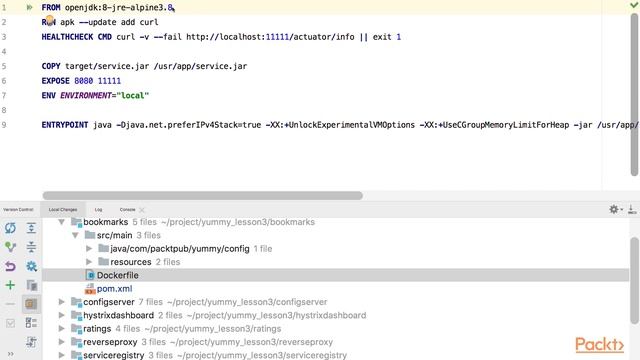Click the configserver module folder icon

point(76,302)
